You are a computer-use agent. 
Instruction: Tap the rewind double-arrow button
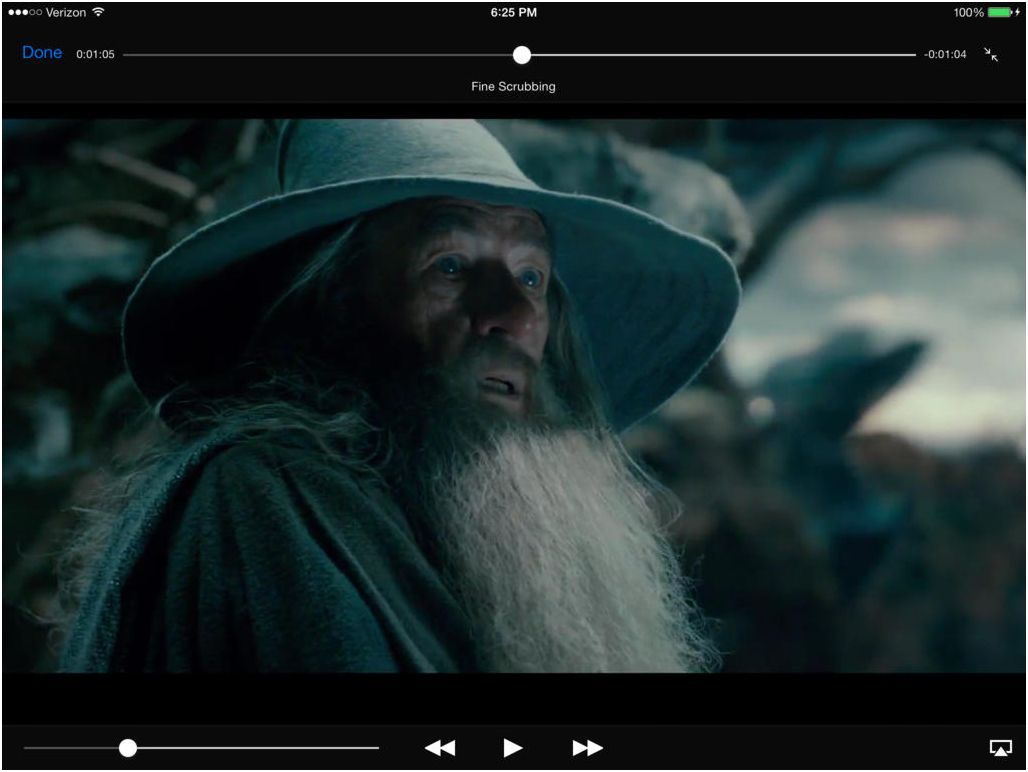440,748
